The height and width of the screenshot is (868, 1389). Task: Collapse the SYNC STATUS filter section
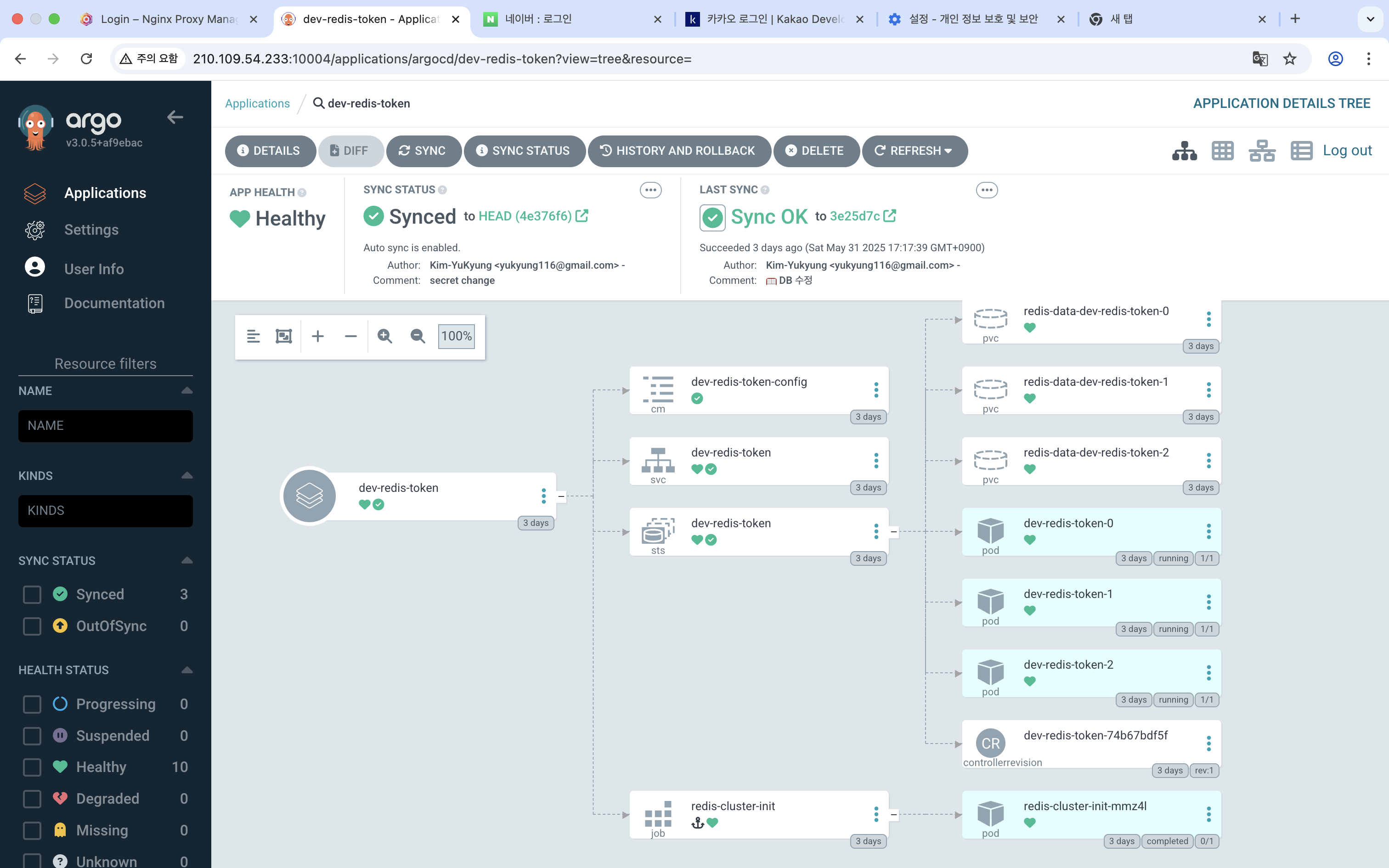coord(186,560)
